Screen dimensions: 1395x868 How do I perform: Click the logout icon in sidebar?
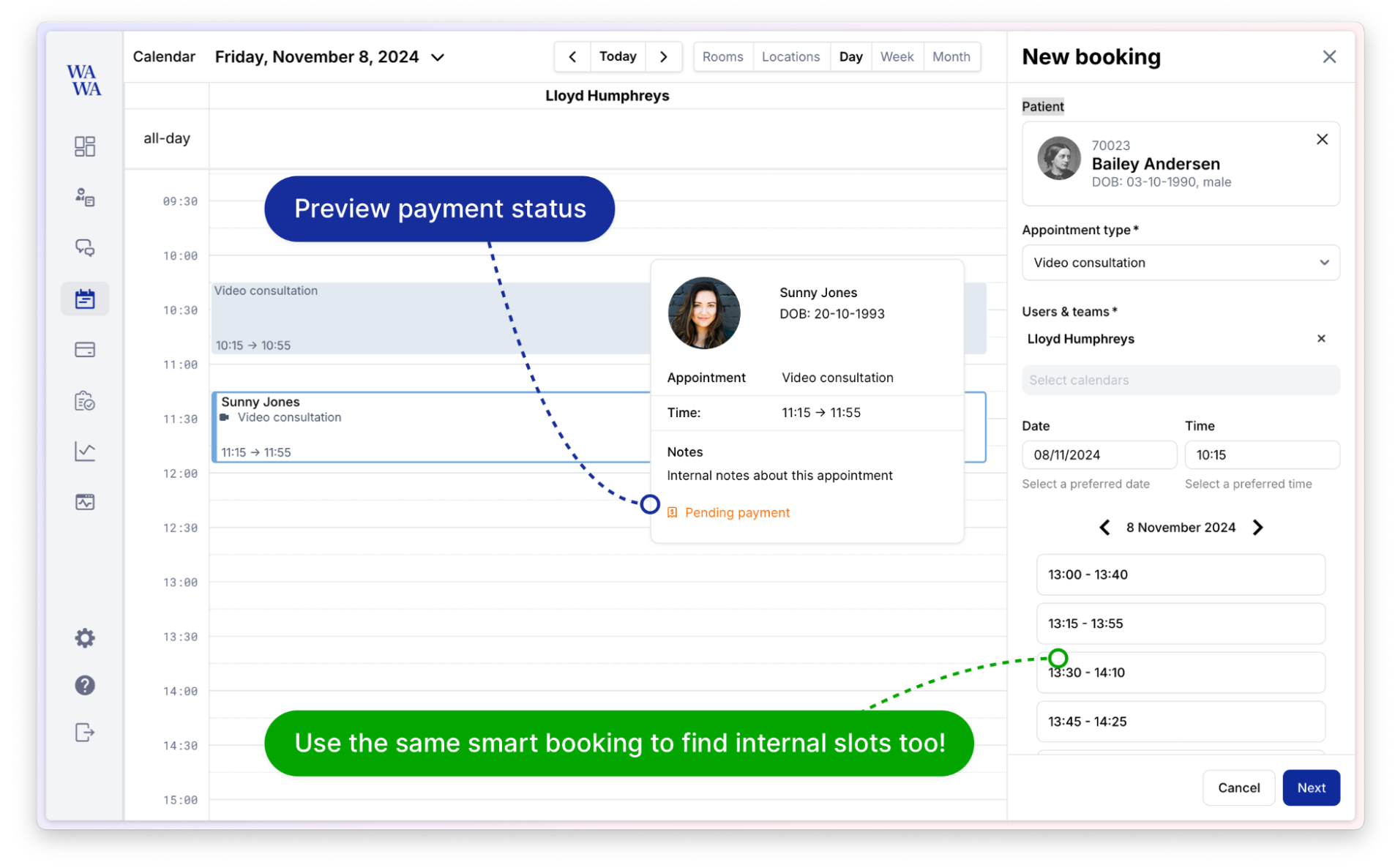(85, 733)
